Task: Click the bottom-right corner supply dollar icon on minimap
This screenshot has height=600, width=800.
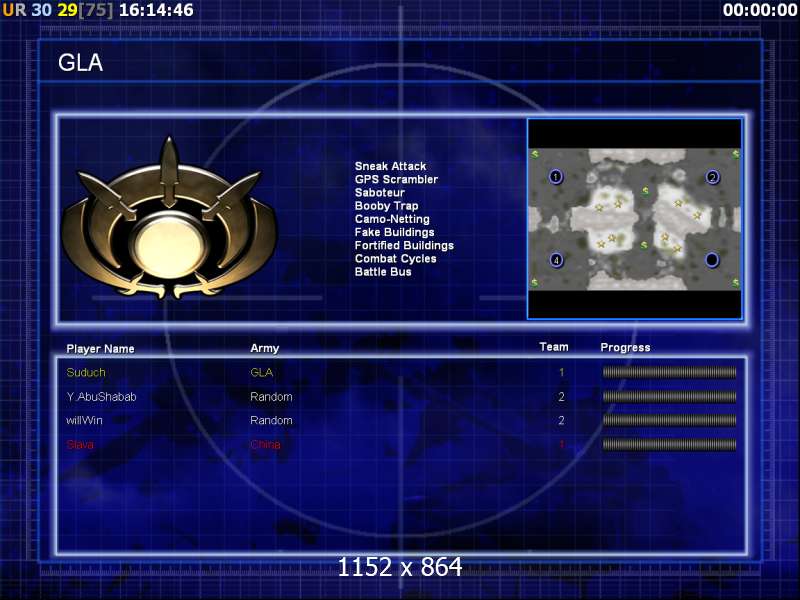Action: click(x=736, y=282)
